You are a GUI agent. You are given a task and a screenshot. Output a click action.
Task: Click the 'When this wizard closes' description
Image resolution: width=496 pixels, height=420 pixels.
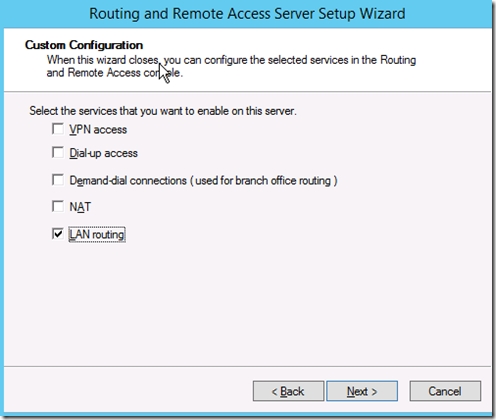(231, 66)
